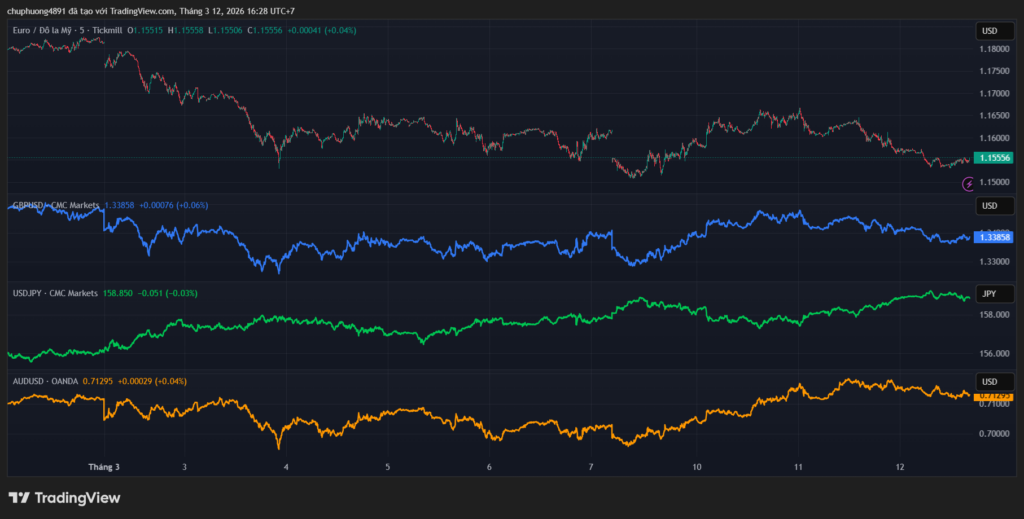
Task: Open the USD currency selector on the EUR/USD pane
Action: 988,31
